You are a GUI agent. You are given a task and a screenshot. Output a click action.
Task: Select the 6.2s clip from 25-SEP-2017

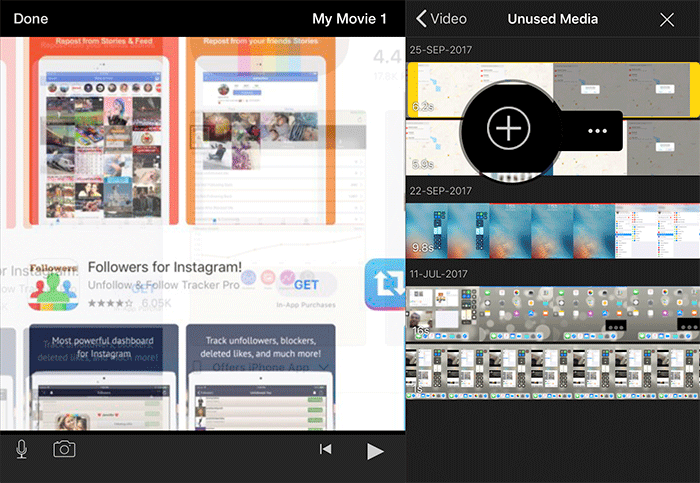[553, 90]
